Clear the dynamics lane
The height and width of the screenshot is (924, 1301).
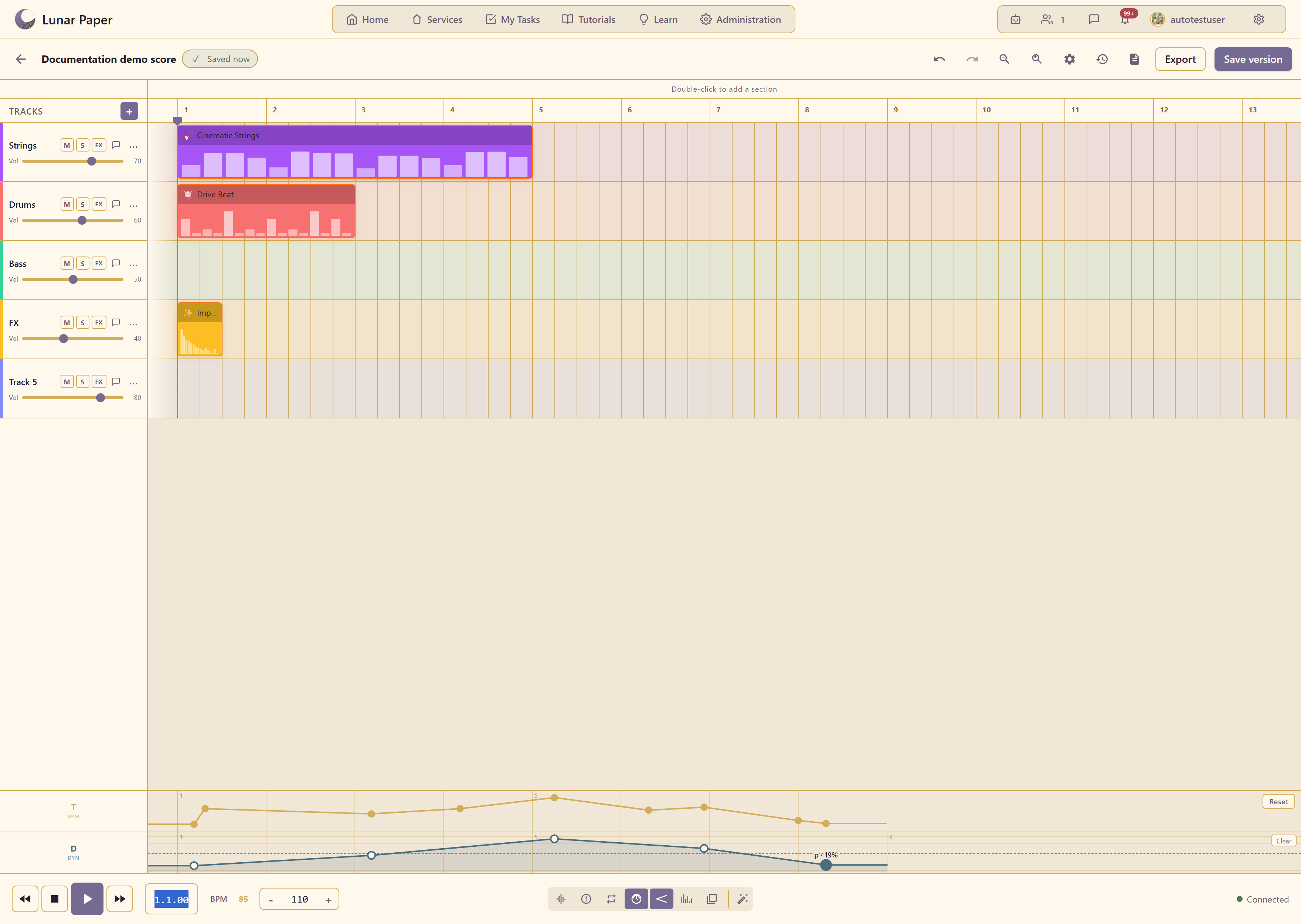coord(1283,841)
